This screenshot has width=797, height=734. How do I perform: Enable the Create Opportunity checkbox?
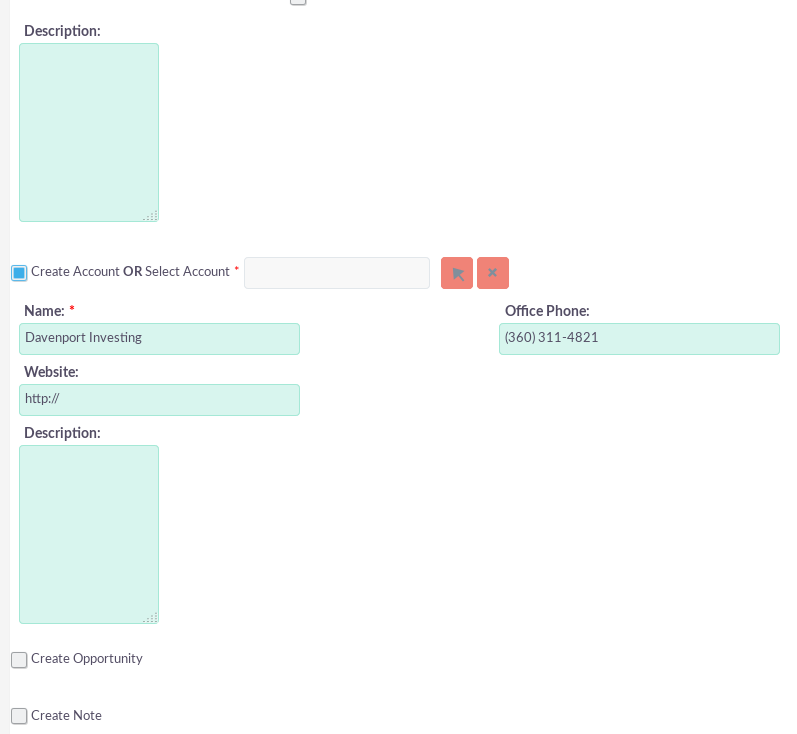pos(19,660)
